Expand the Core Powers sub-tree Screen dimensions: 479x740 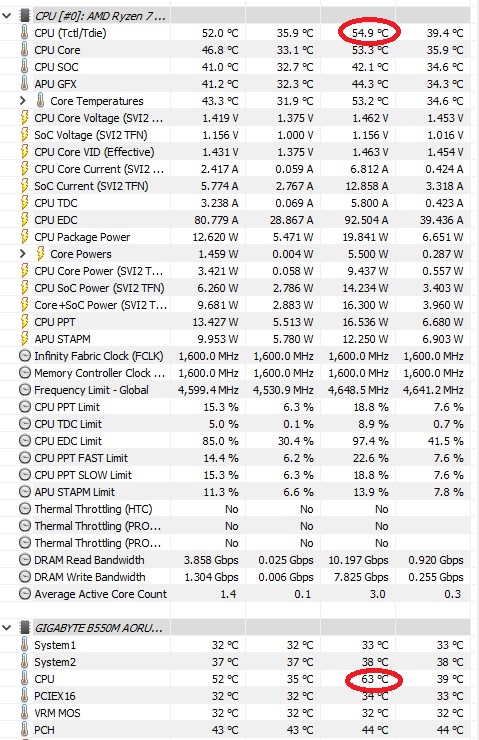[x=22, y=253]
